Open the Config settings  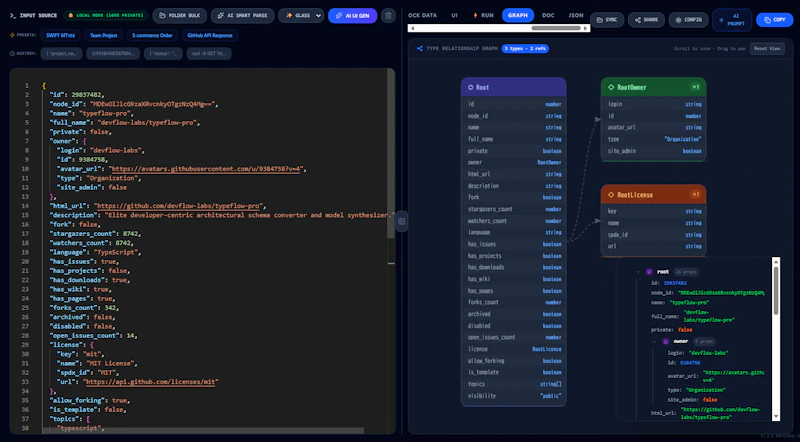point(688,20)
